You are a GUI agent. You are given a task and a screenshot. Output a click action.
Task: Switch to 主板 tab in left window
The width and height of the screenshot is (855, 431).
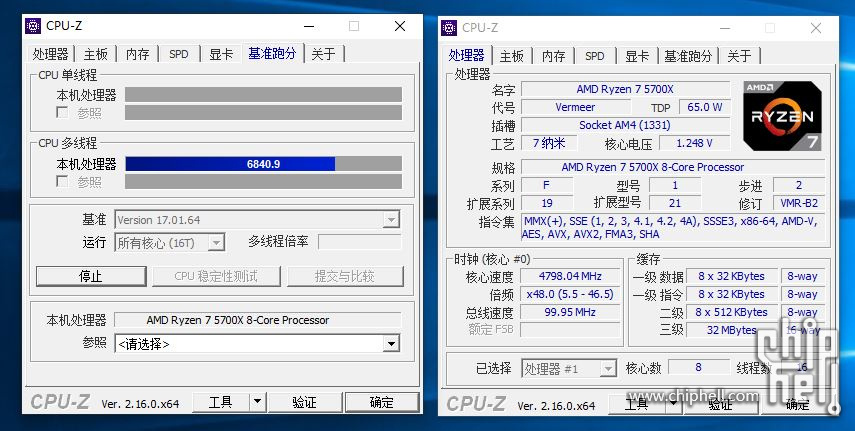click(x=95, y=54)
